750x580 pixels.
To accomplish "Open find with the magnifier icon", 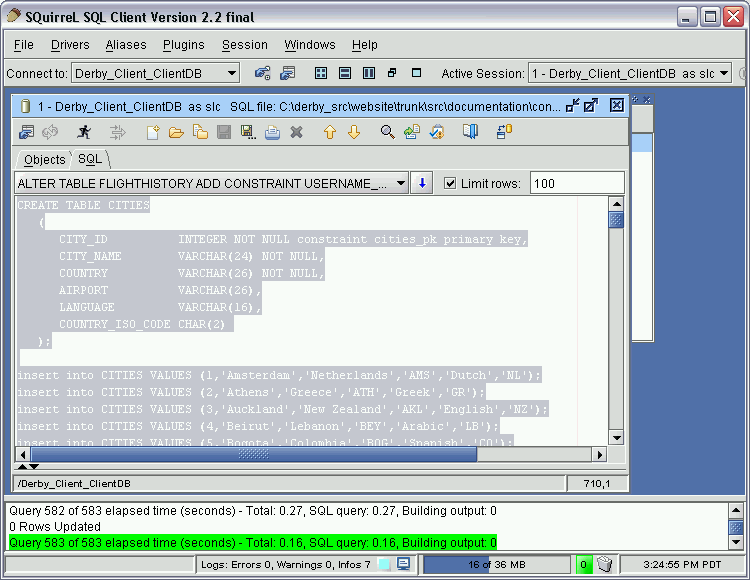I will [x=387, y=132].
